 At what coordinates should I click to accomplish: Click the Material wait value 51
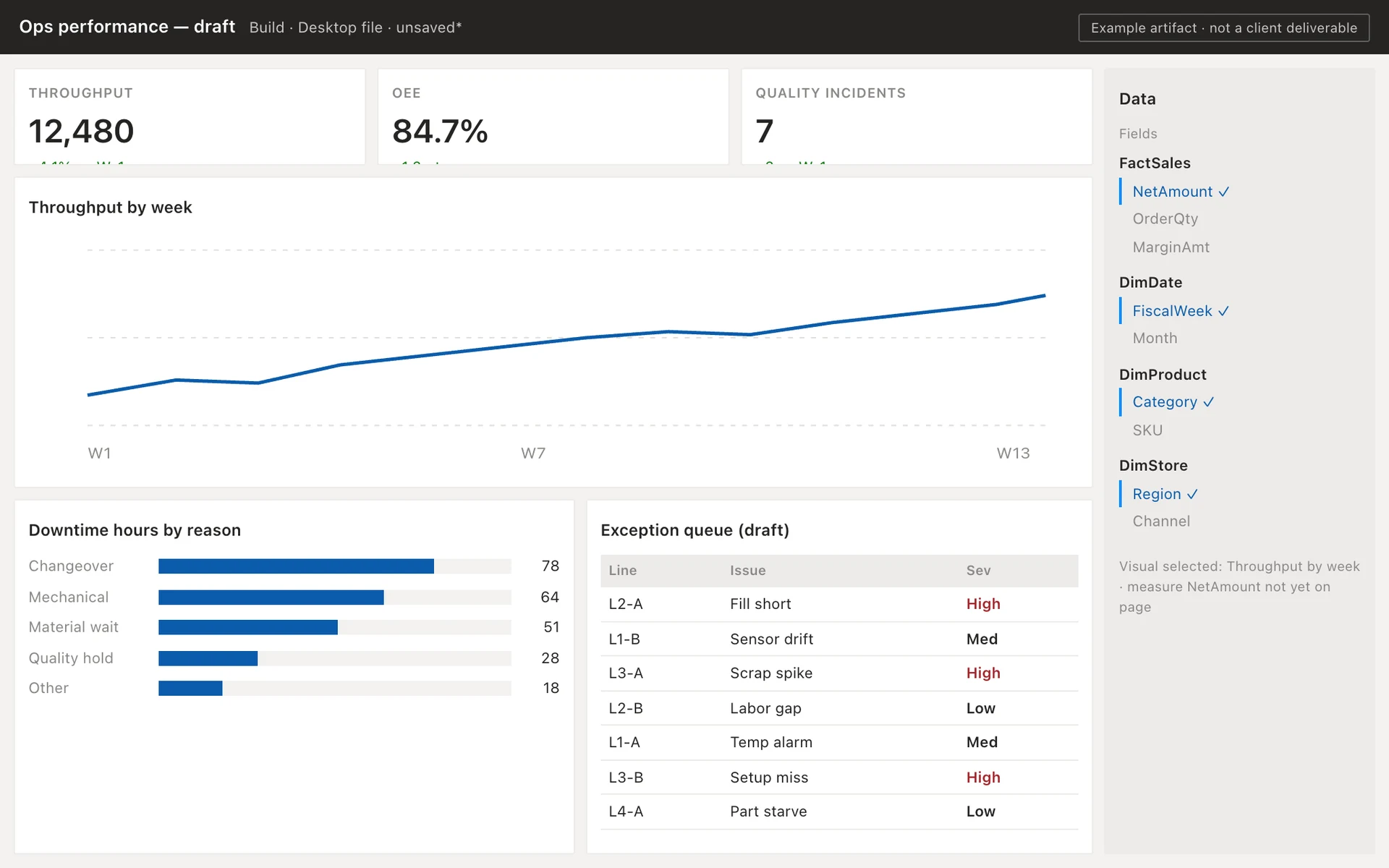551,627
